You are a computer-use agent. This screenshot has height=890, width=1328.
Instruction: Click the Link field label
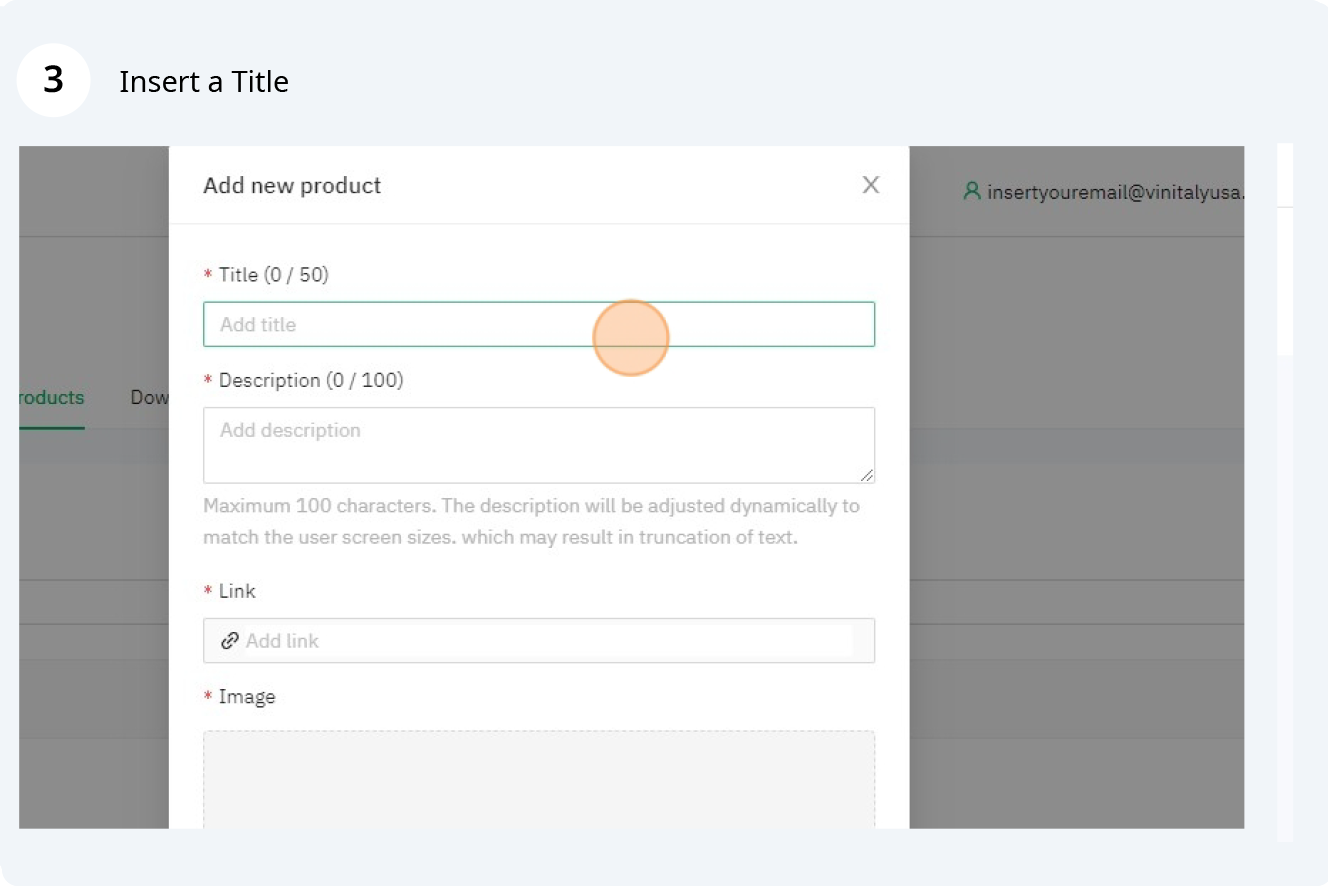click(237, 591)
